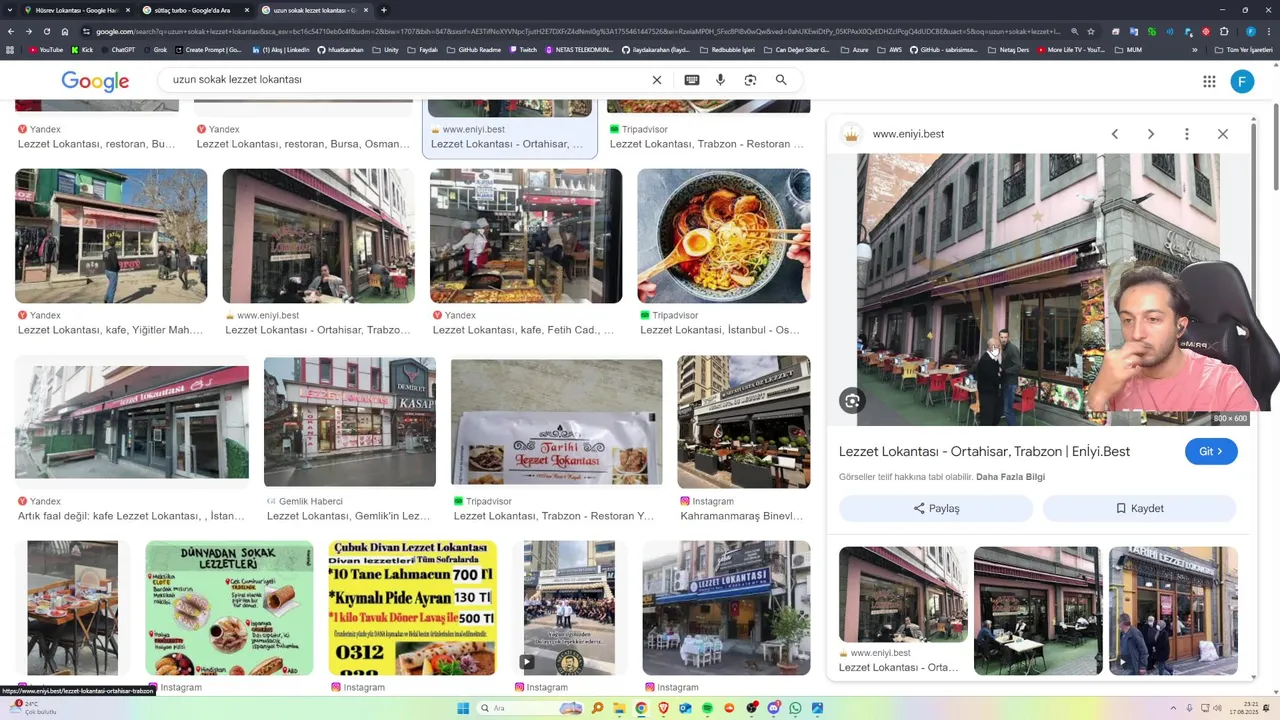
Task: Open Discord from the taskbar
Action: tap(773, 708)
